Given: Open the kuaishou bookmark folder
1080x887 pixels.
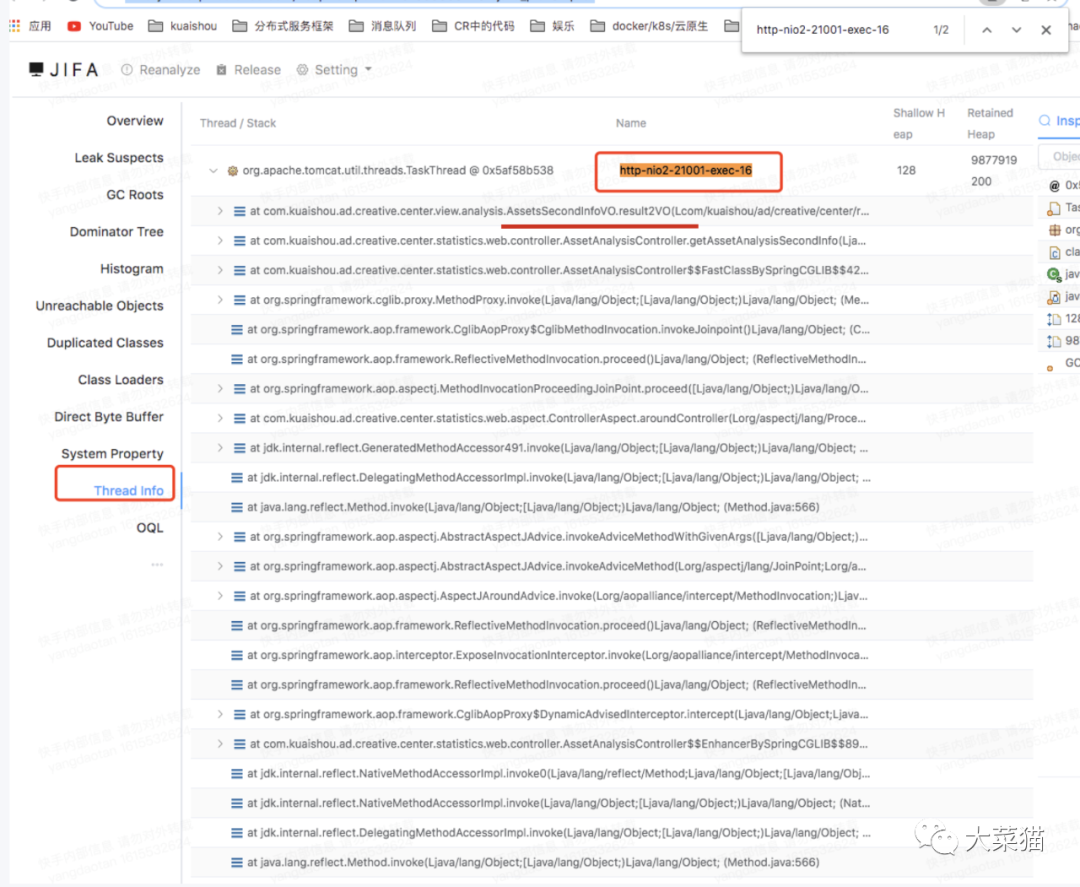Looking at the screenshot, I should 183,26.
